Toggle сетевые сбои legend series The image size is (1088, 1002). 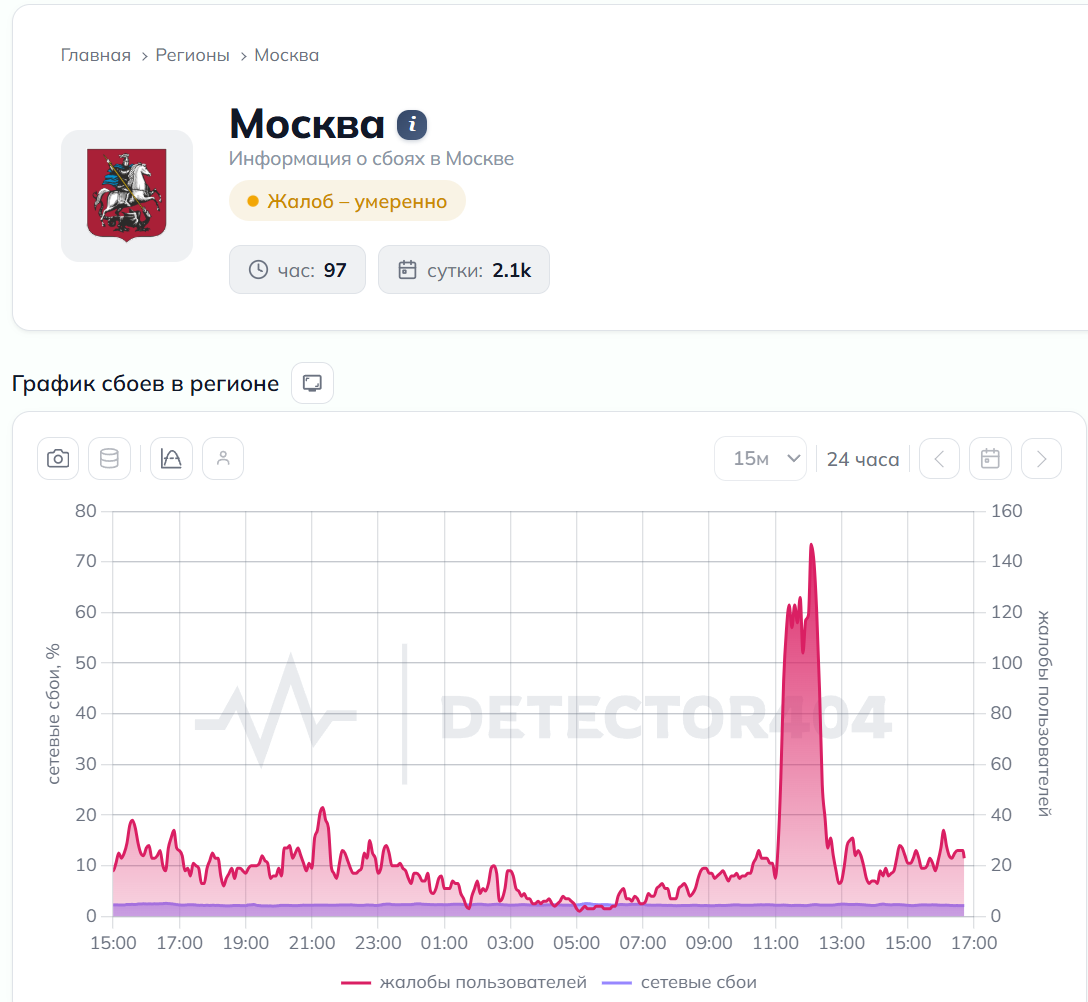(x=679, y=983)
